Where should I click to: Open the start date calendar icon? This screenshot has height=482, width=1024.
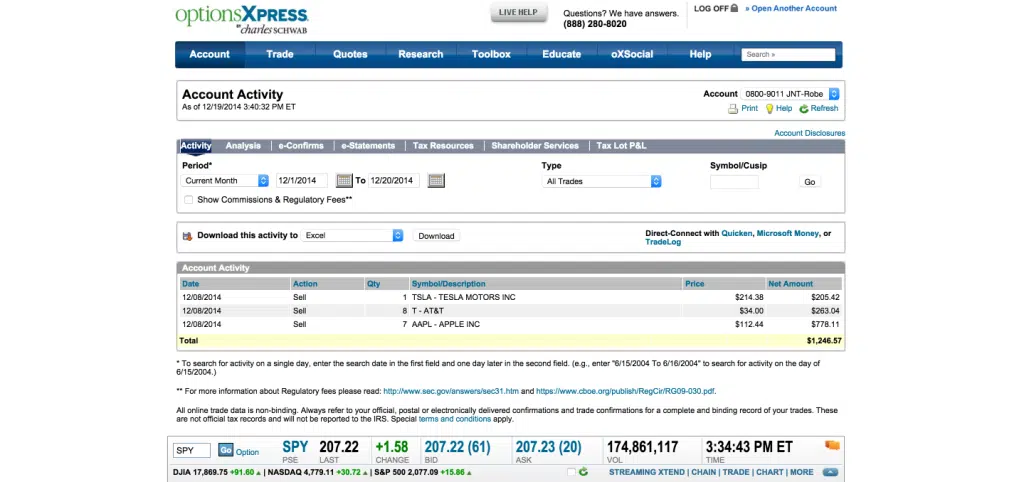point(344,180)
